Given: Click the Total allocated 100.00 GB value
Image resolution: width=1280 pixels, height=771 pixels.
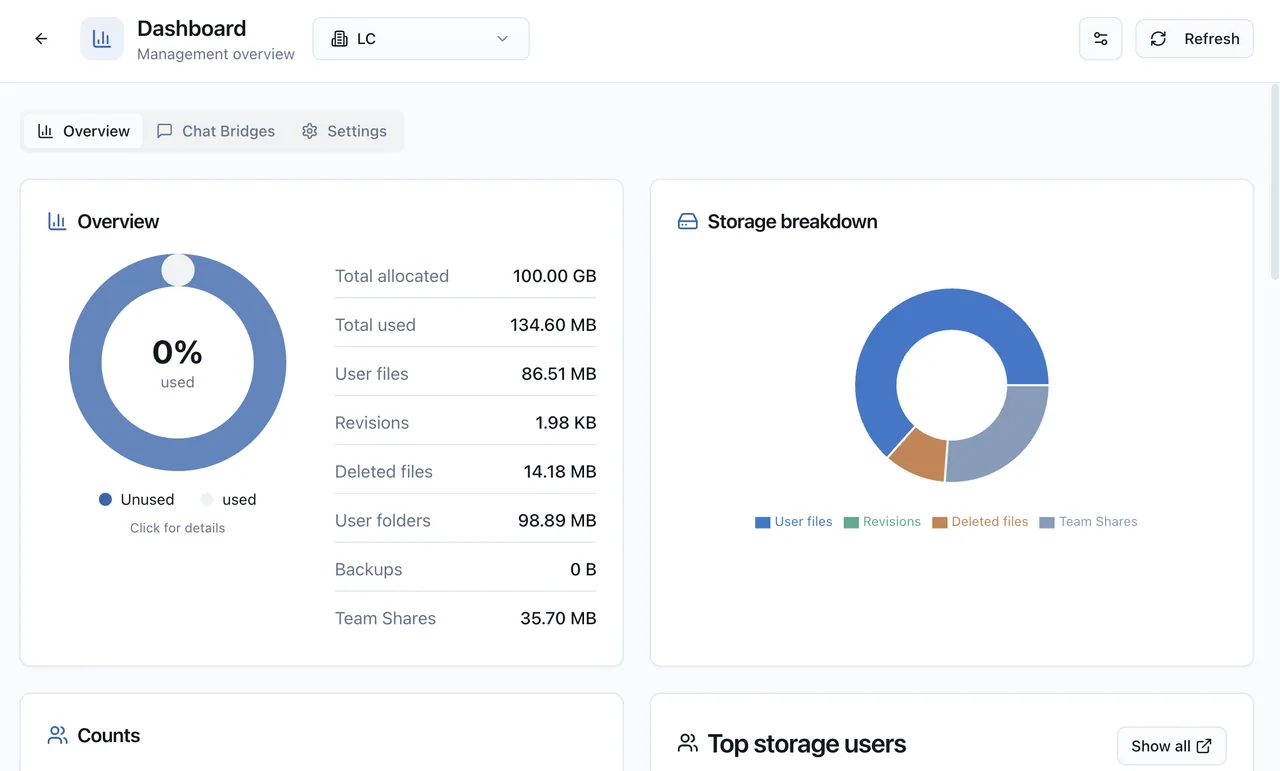Looking at the screenshot, I should [554, 276].
